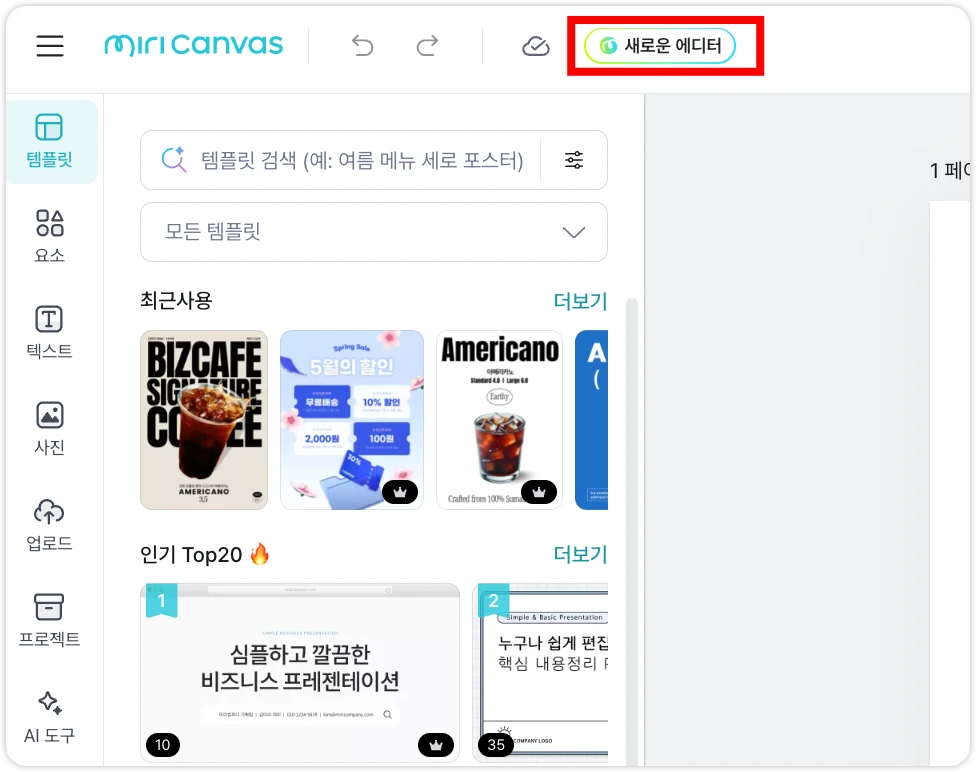The width and height of the screenshot is (976, 772).
Task: Select the 템플릿 sidebar tab
Action: click(50, 141)
